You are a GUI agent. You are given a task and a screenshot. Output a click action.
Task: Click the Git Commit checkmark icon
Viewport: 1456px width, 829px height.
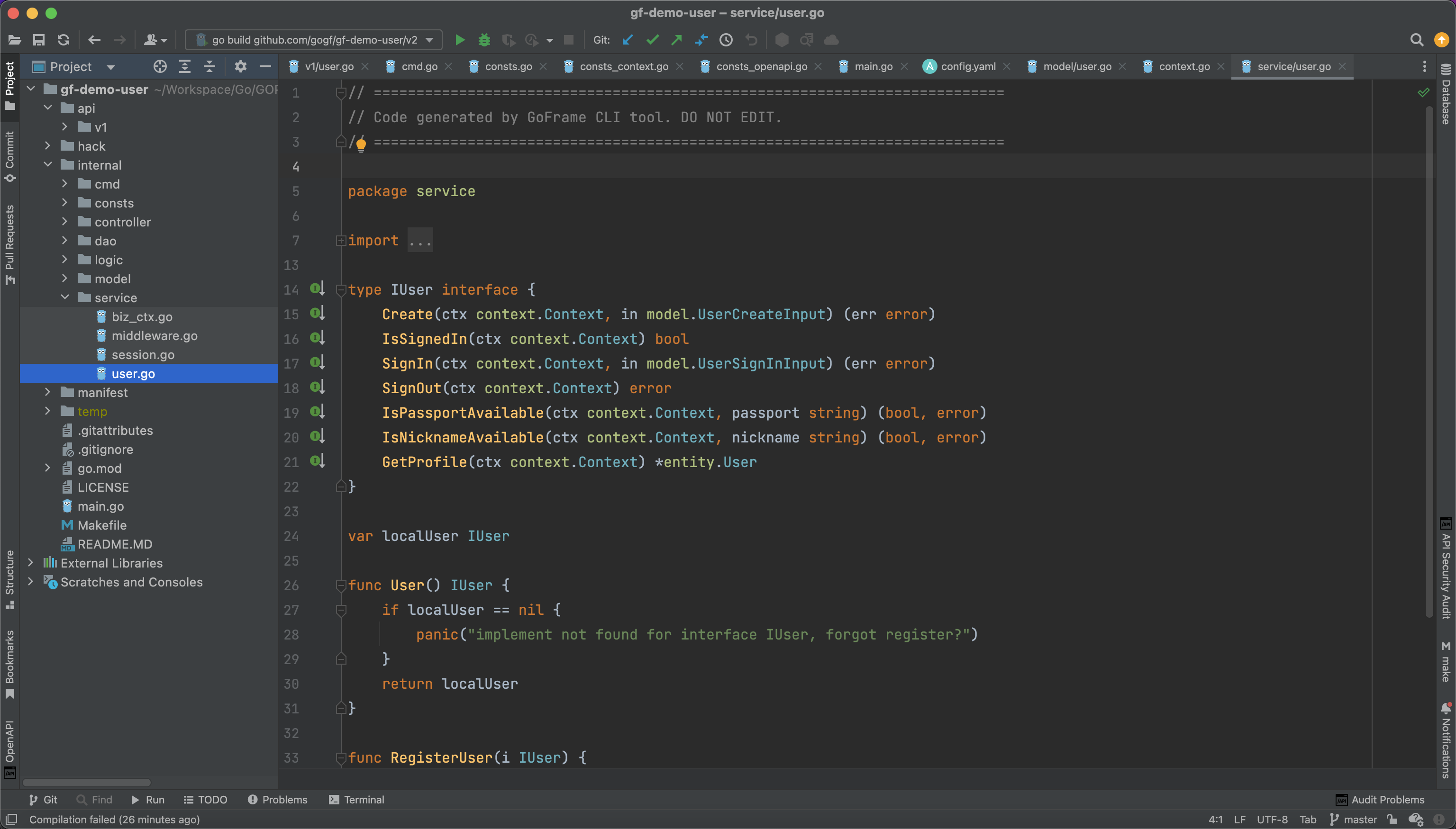pyautogui.click(x=652, y=40)
